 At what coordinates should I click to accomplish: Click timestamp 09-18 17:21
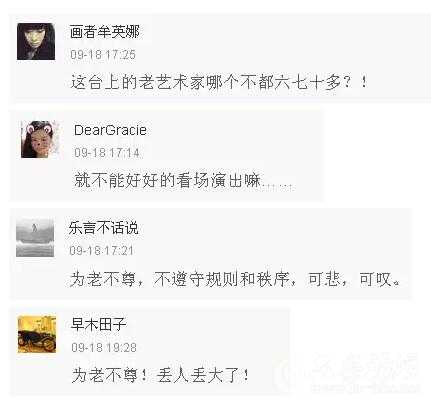pyautogui.click(x=102, y=250)
